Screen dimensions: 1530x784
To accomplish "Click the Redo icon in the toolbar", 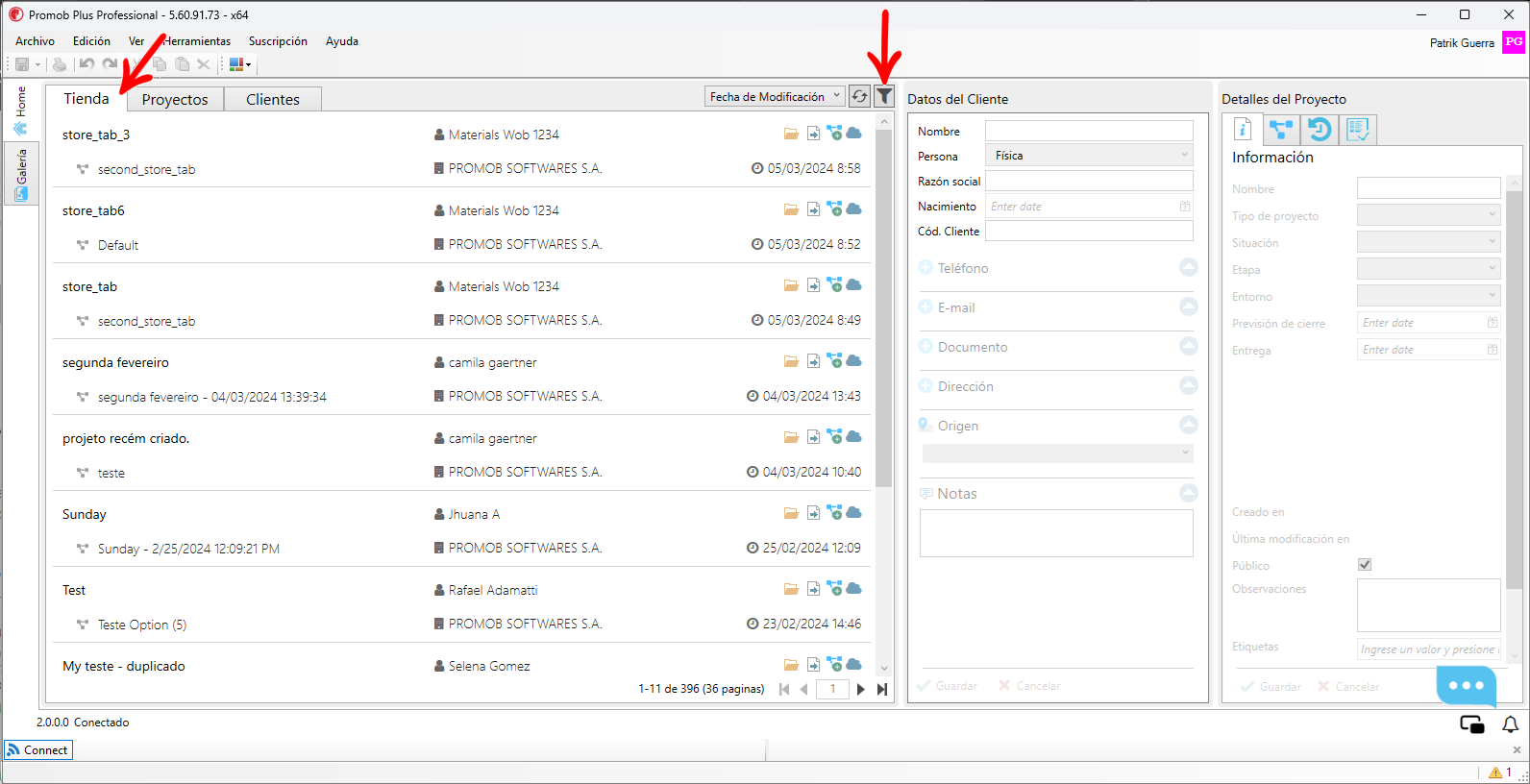I will [111, 64].
